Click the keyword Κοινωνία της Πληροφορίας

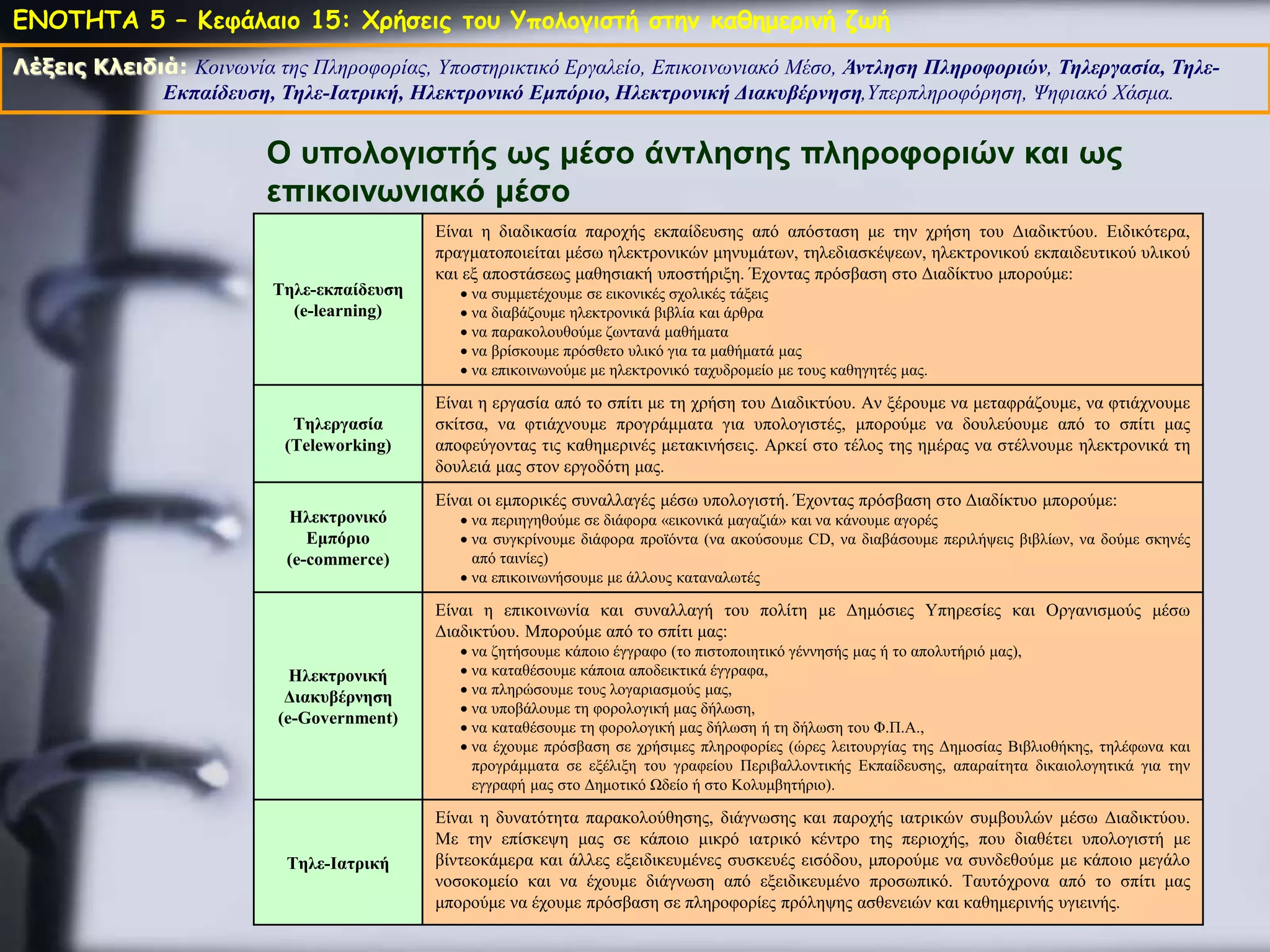coord(312,67)
